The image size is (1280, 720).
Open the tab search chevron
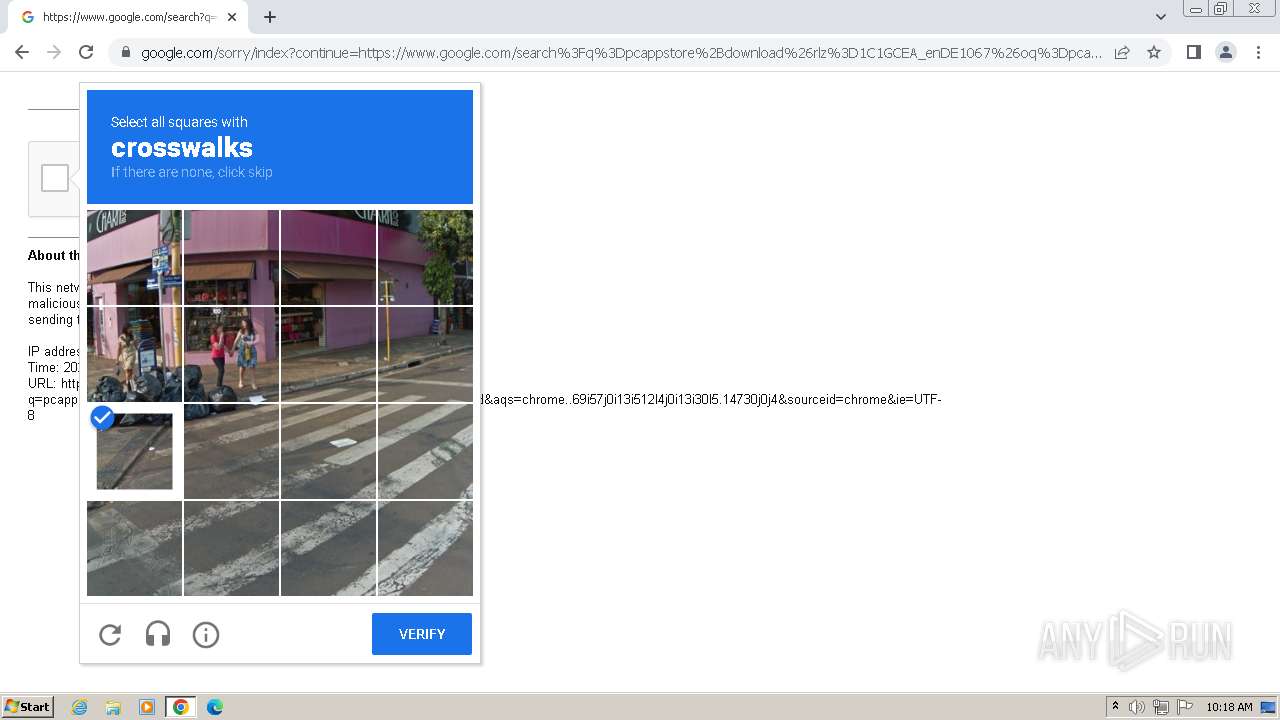click(1161, 17)
